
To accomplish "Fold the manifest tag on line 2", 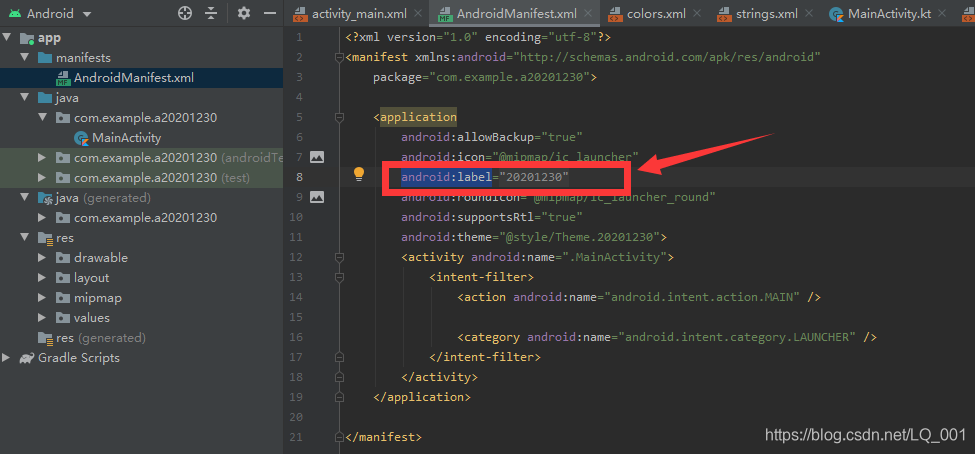I will (x=339, y=58).
